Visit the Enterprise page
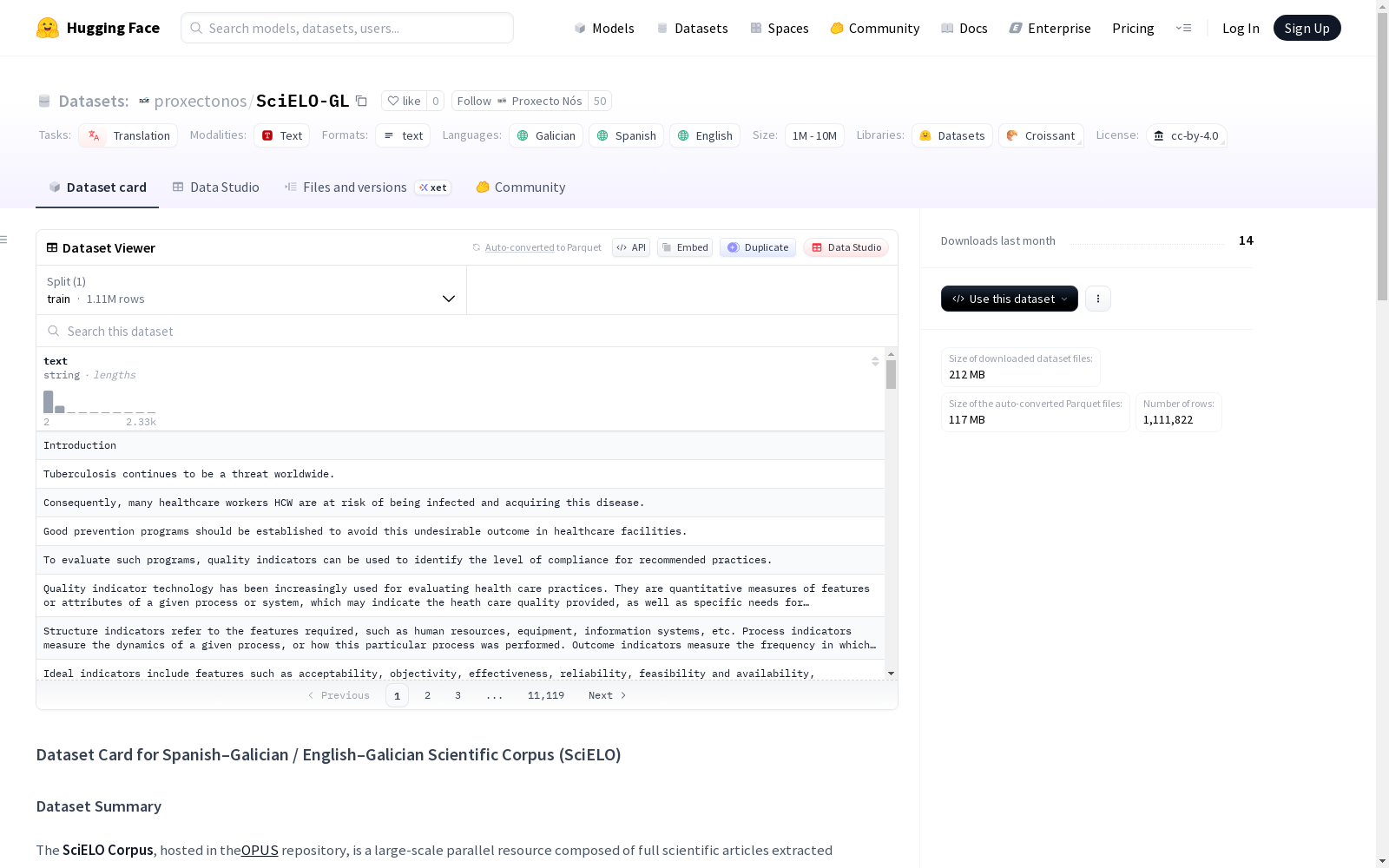Image resolution: width=1389 pixels, height=868 pixels. 1050,28
